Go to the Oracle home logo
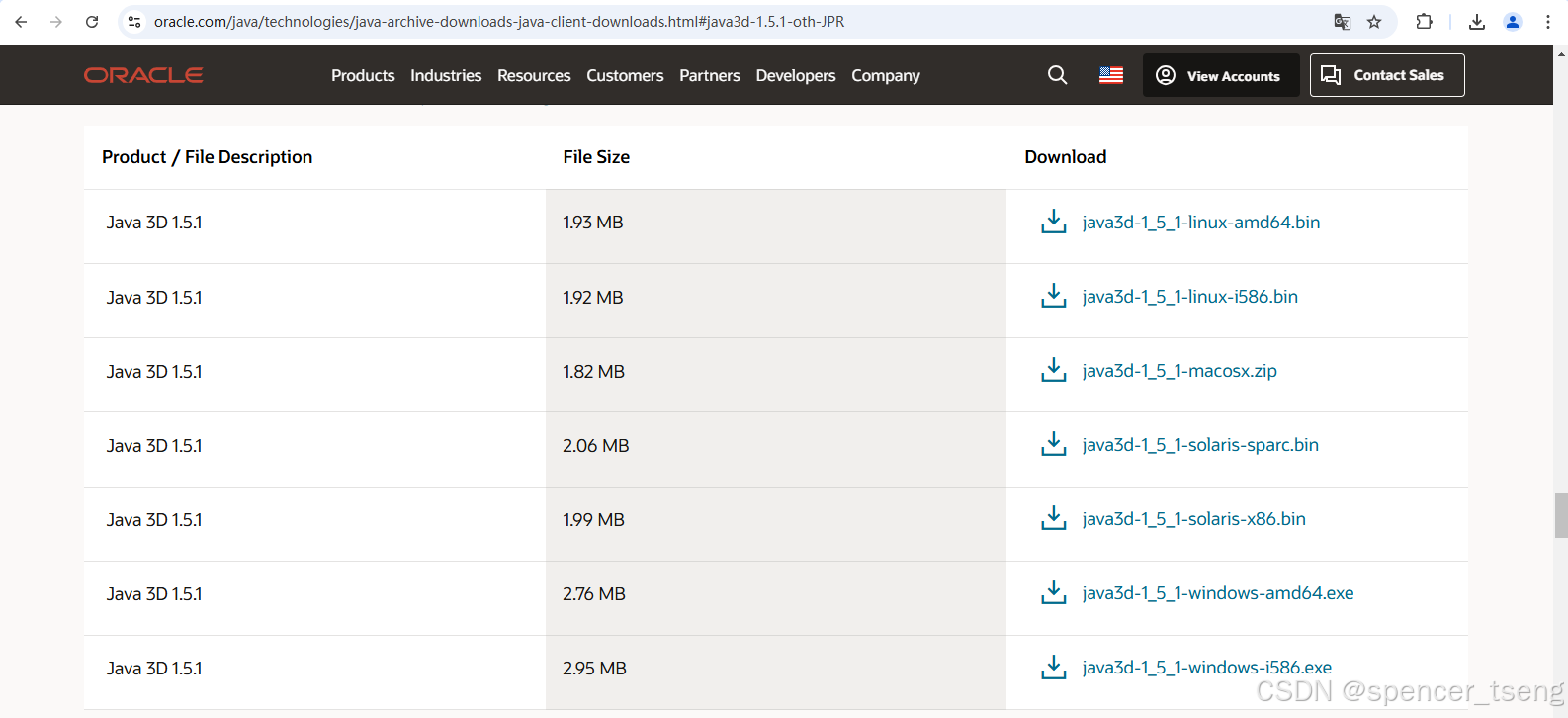This screenshot has height=718, width=1568. [143, 75]
